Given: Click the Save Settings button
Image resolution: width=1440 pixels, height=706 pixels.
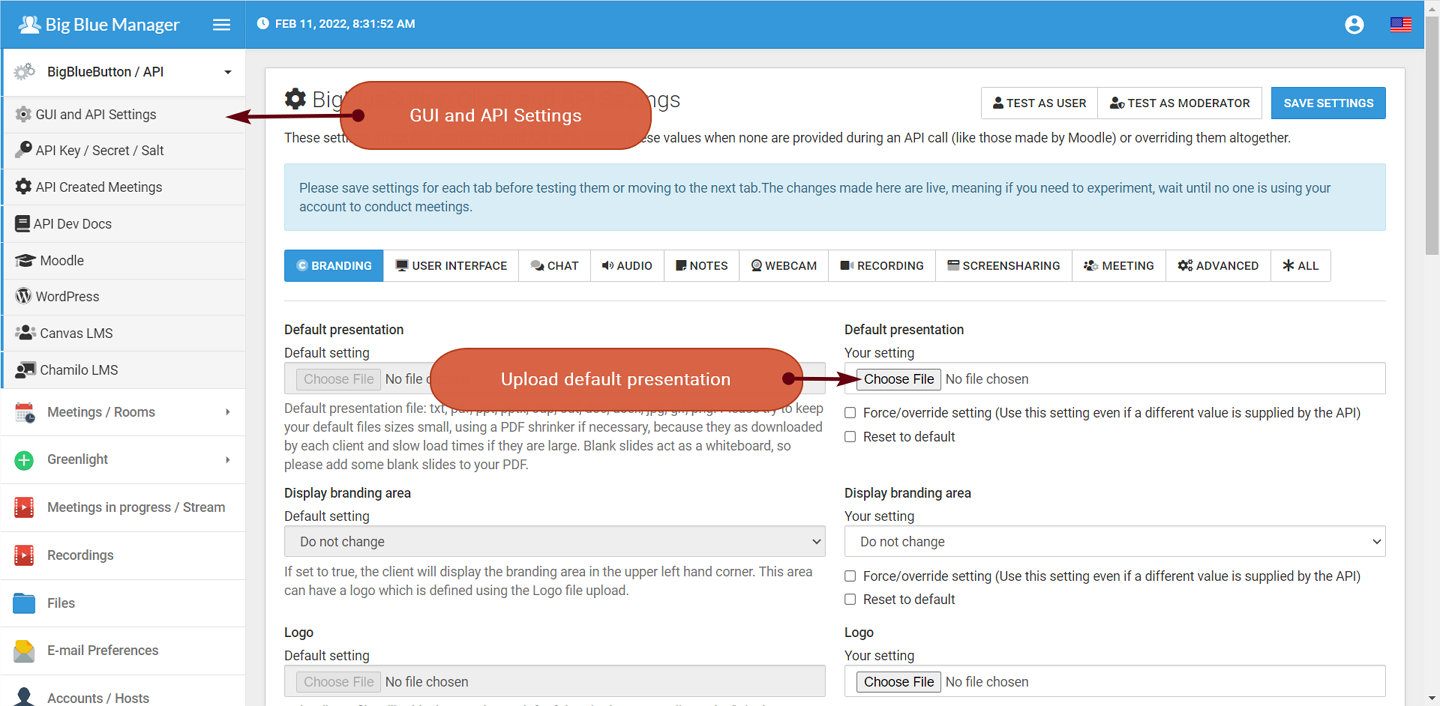Looking at the screenshot, I should [1327, 103].
